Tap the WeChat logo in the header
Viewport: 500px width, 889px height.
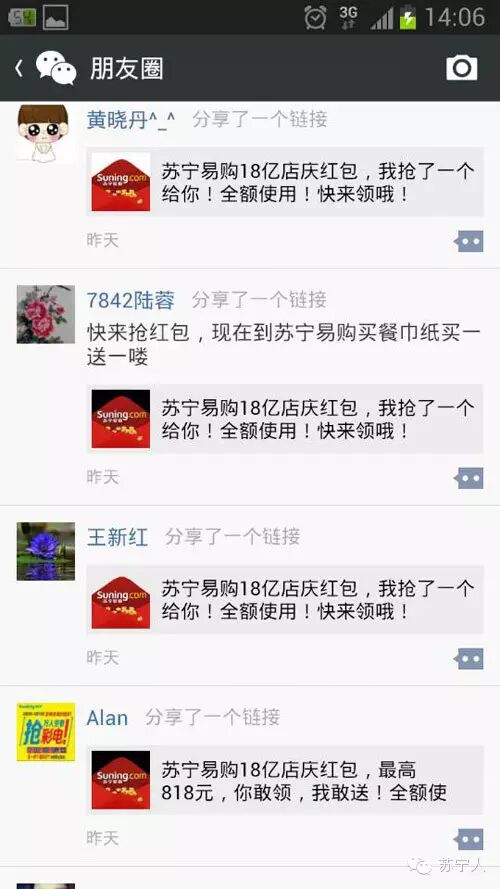pyautogui.click(x=56, y=68)
